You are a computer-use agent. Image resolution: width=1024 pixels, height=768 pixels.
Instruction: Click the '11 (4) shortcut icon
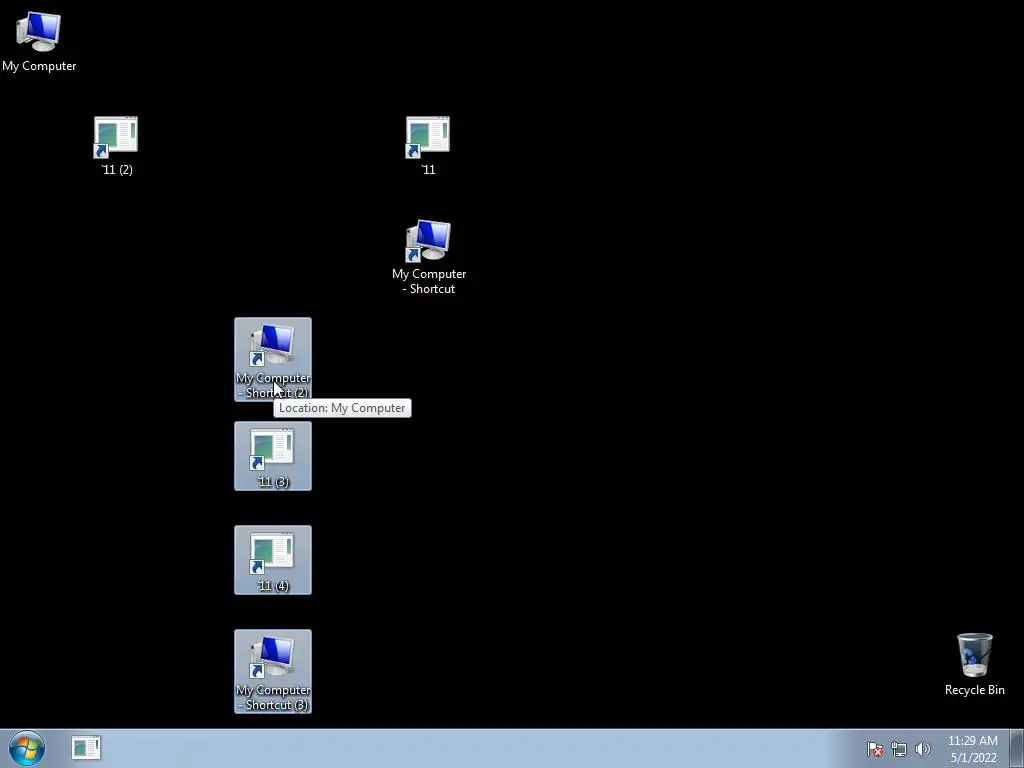(273, 560)
